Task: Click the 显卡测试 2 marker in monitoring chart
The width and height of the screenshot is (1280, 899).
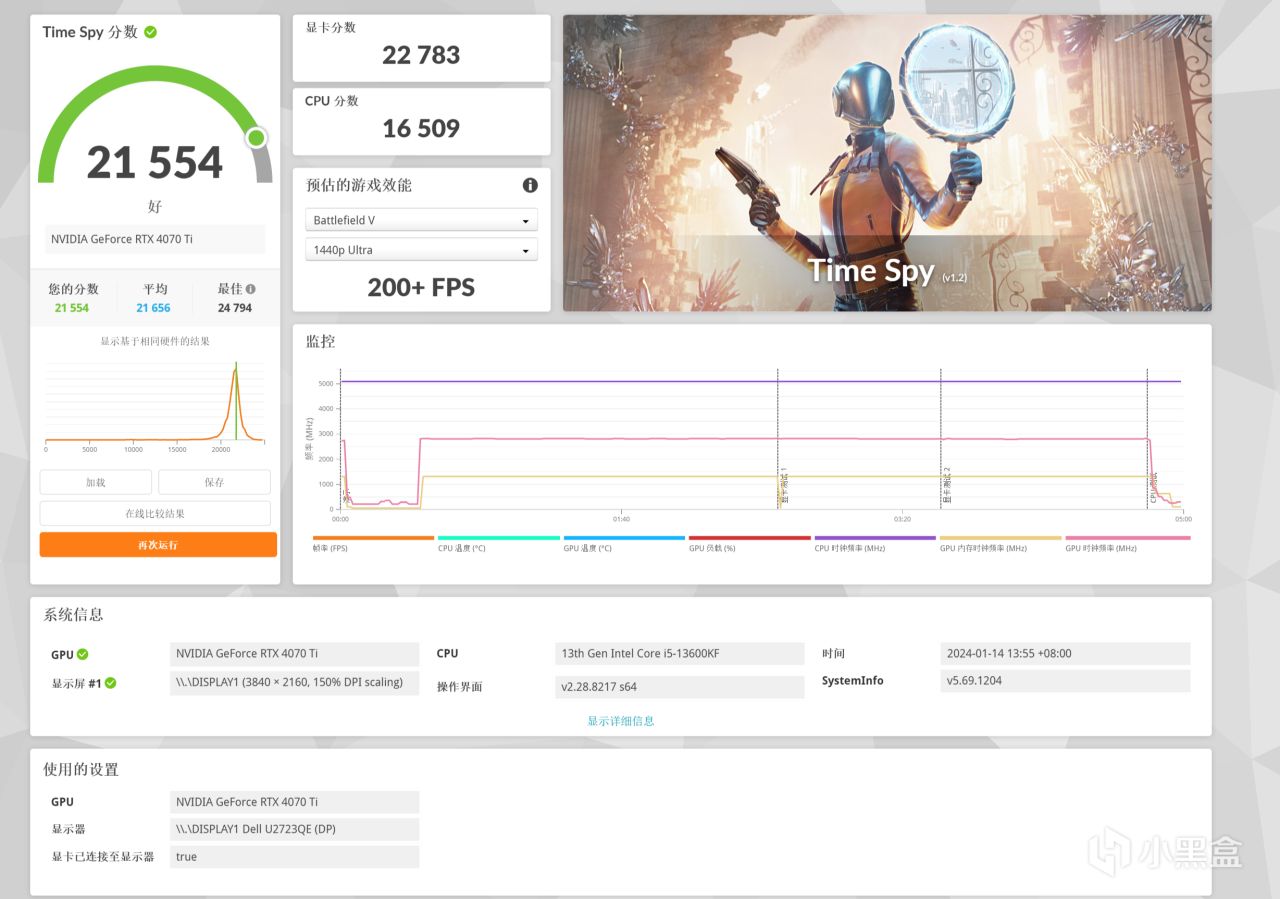Action: (947, 486)
